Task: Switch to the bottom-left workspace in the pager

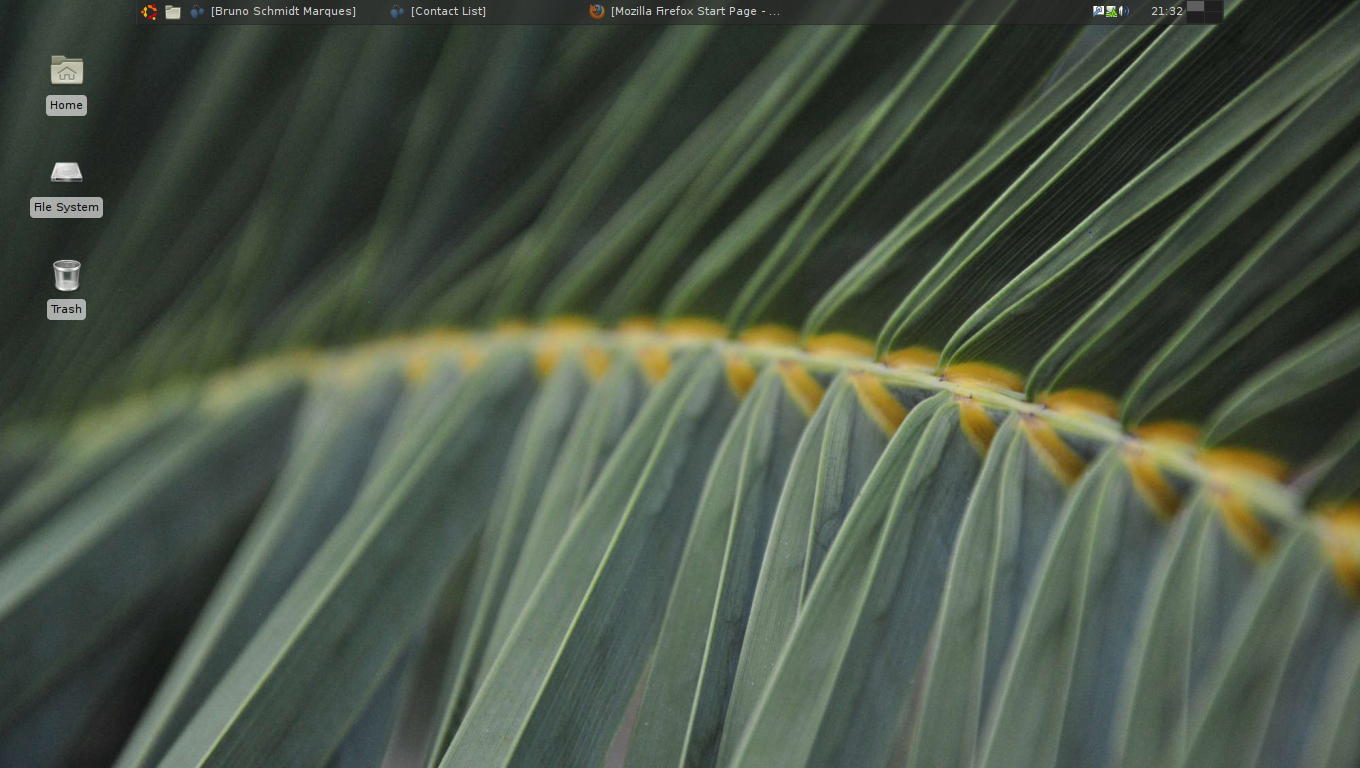Action: pyautogui.click(x=1195, y=17)
